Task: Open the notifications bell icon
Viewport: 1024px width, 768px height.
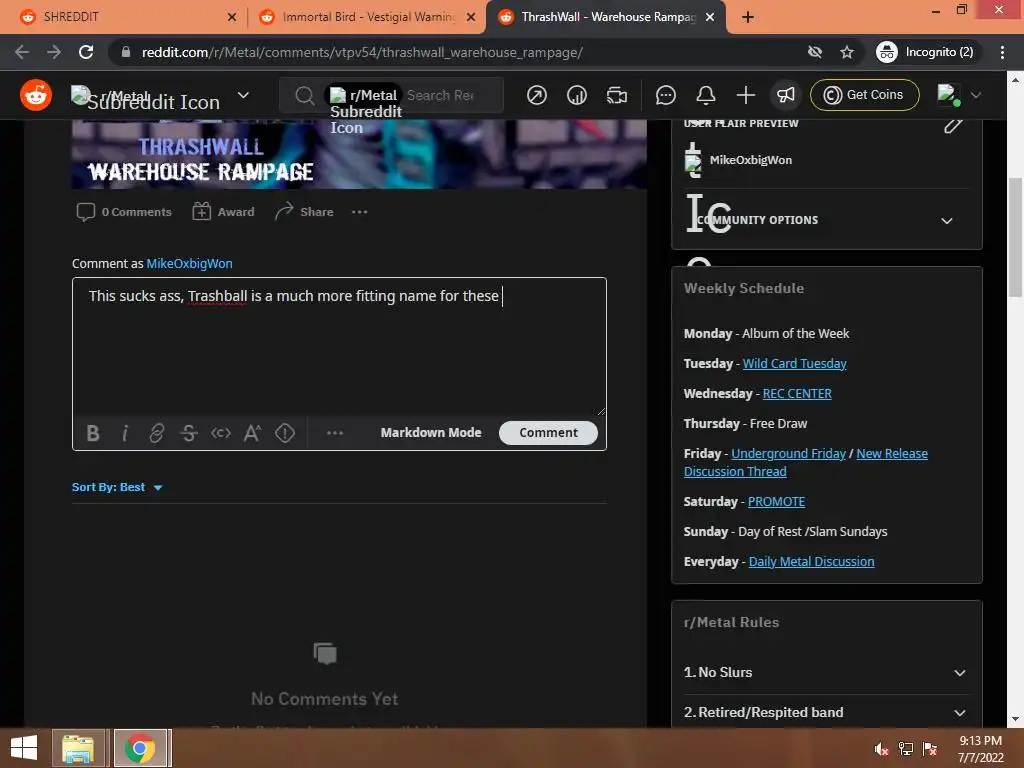Action: coord(705,95)
